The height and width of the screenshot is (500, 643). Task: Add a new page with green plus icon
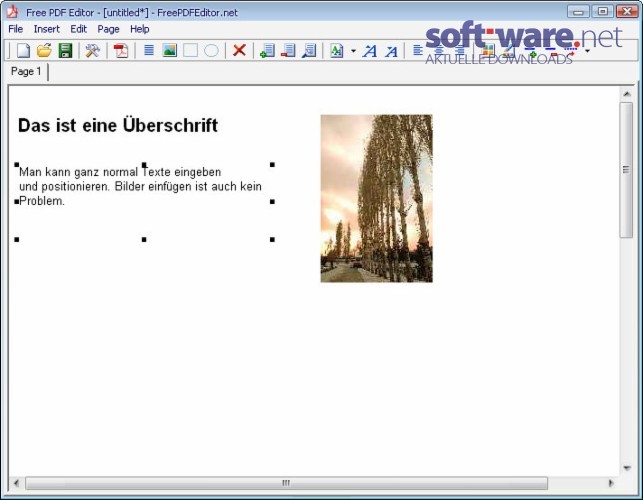pos(267,51)
